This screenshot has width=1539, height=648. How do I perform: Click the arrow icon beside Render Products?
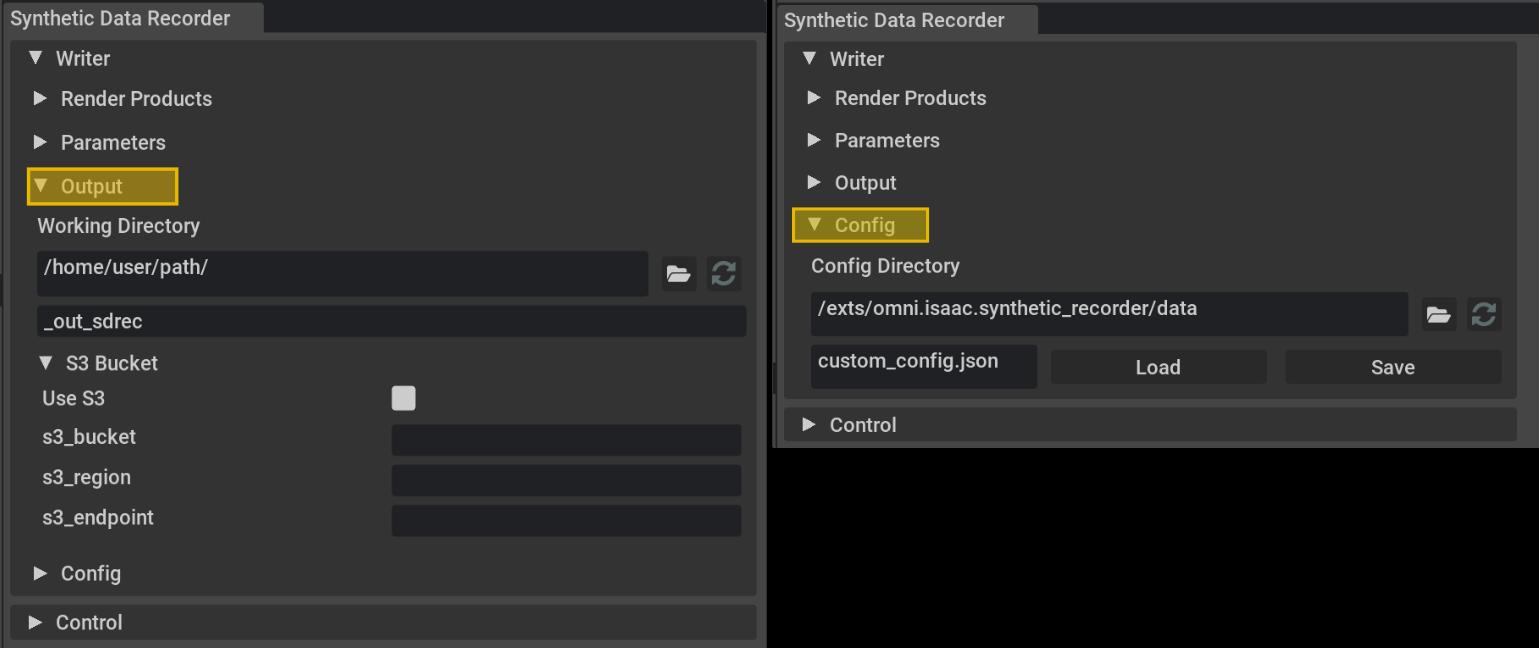point(40,99)
